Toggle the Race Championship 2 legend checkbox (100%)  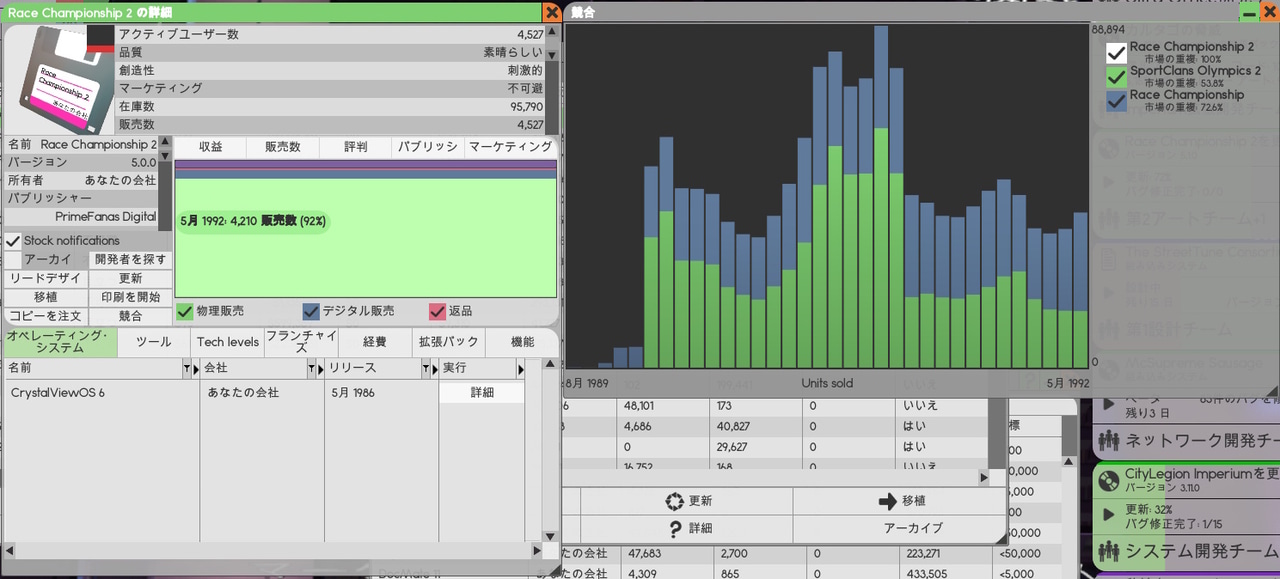(x=1116, y=53)
